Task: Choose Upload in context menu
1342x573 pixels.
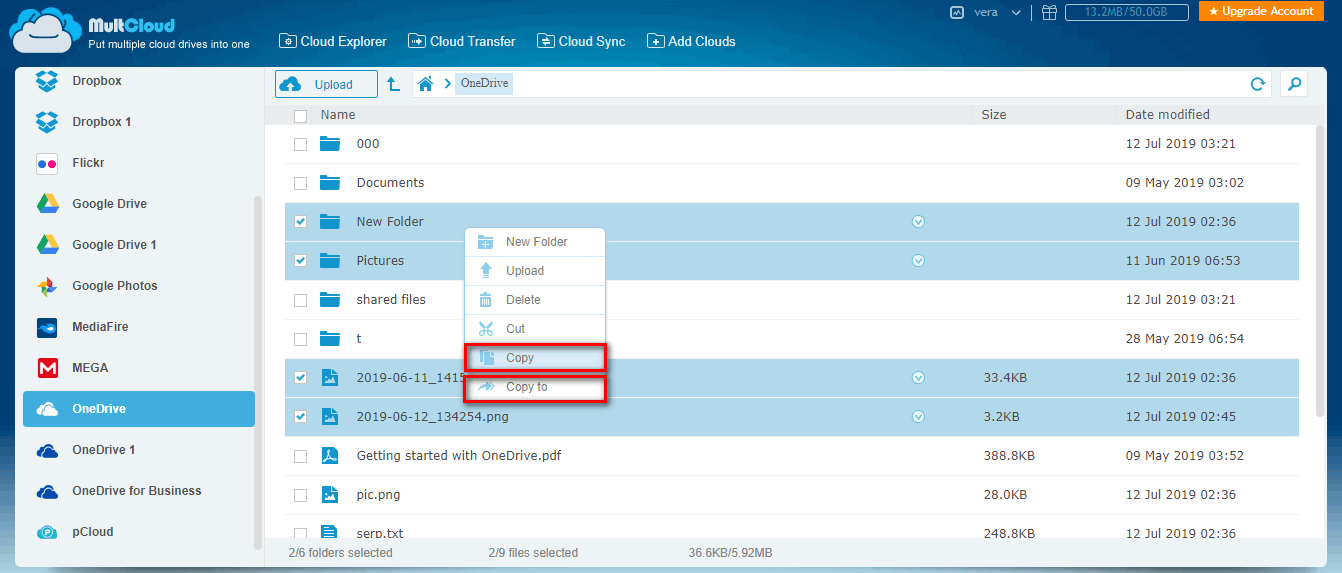Action: [x=535, y=271]
